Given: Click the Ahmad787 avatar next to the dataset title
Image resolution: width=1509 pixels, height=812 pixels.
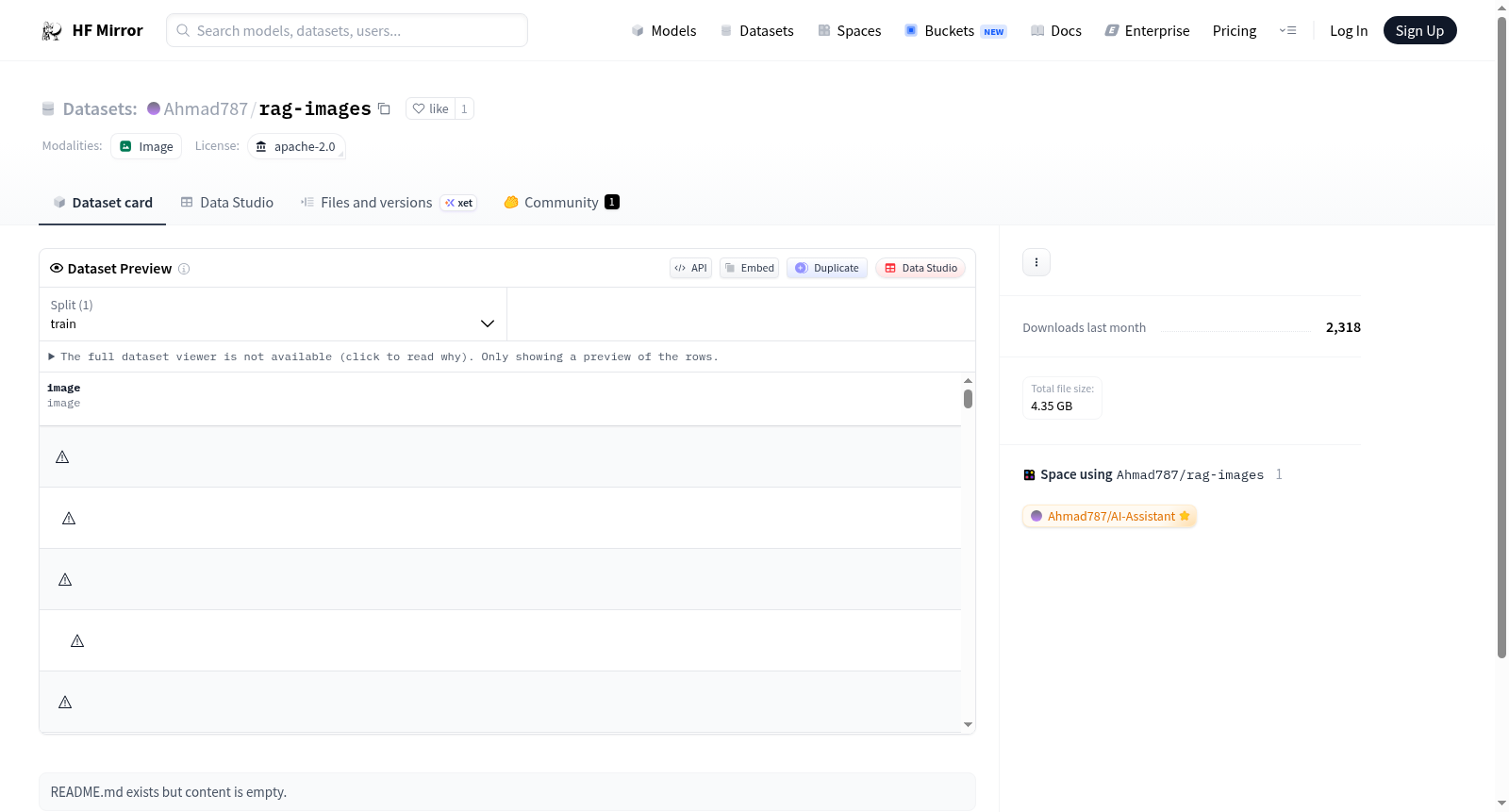Looking at the screenshot, I should point(154,108).
